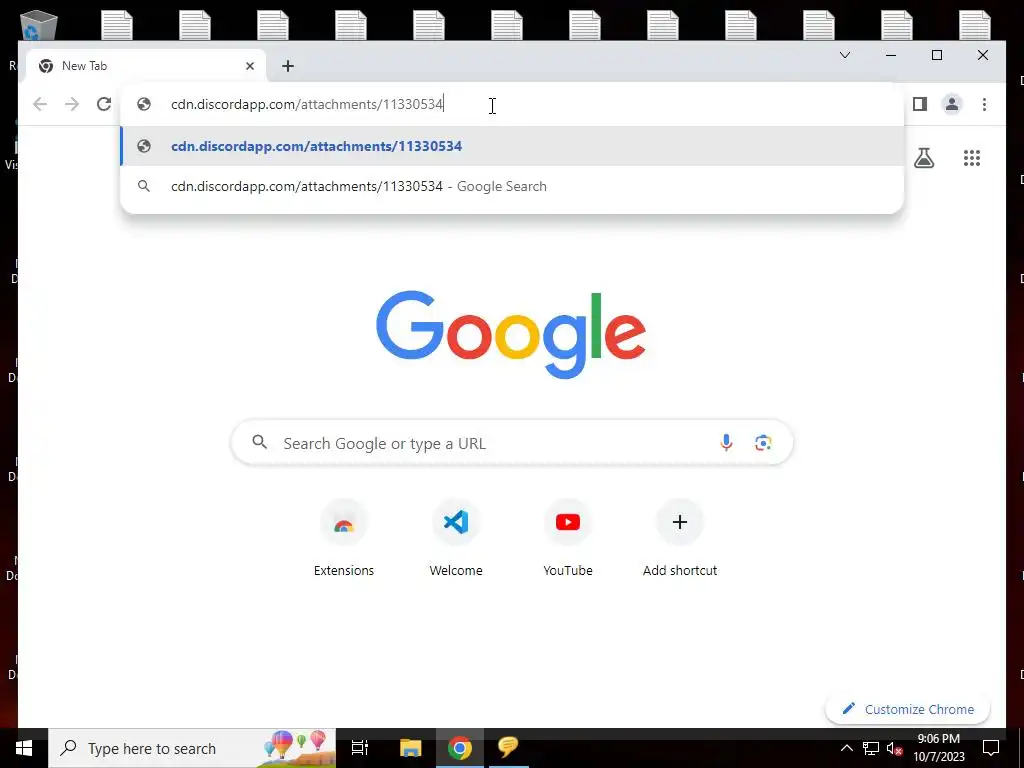The height and width of the screenshot is (768, 1024).
Task: Show hidden system tray icons
Action: 846,748
